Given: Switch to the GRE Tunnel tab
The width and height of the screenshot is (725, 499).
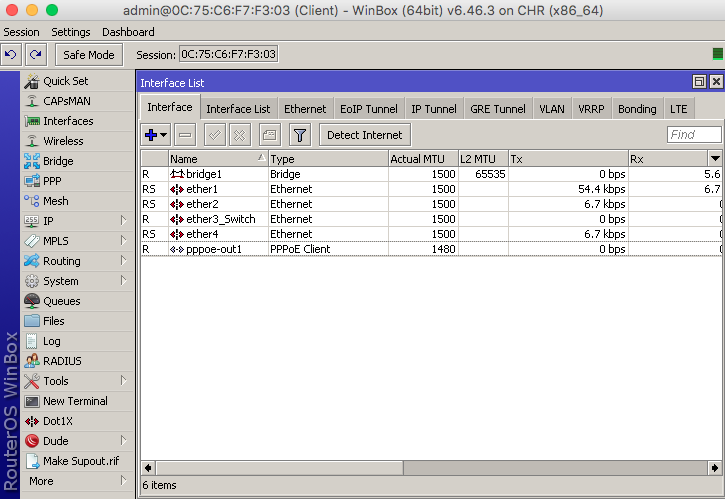Looking at the screenshot, I should pyautogui.click(x=498, y=109).
